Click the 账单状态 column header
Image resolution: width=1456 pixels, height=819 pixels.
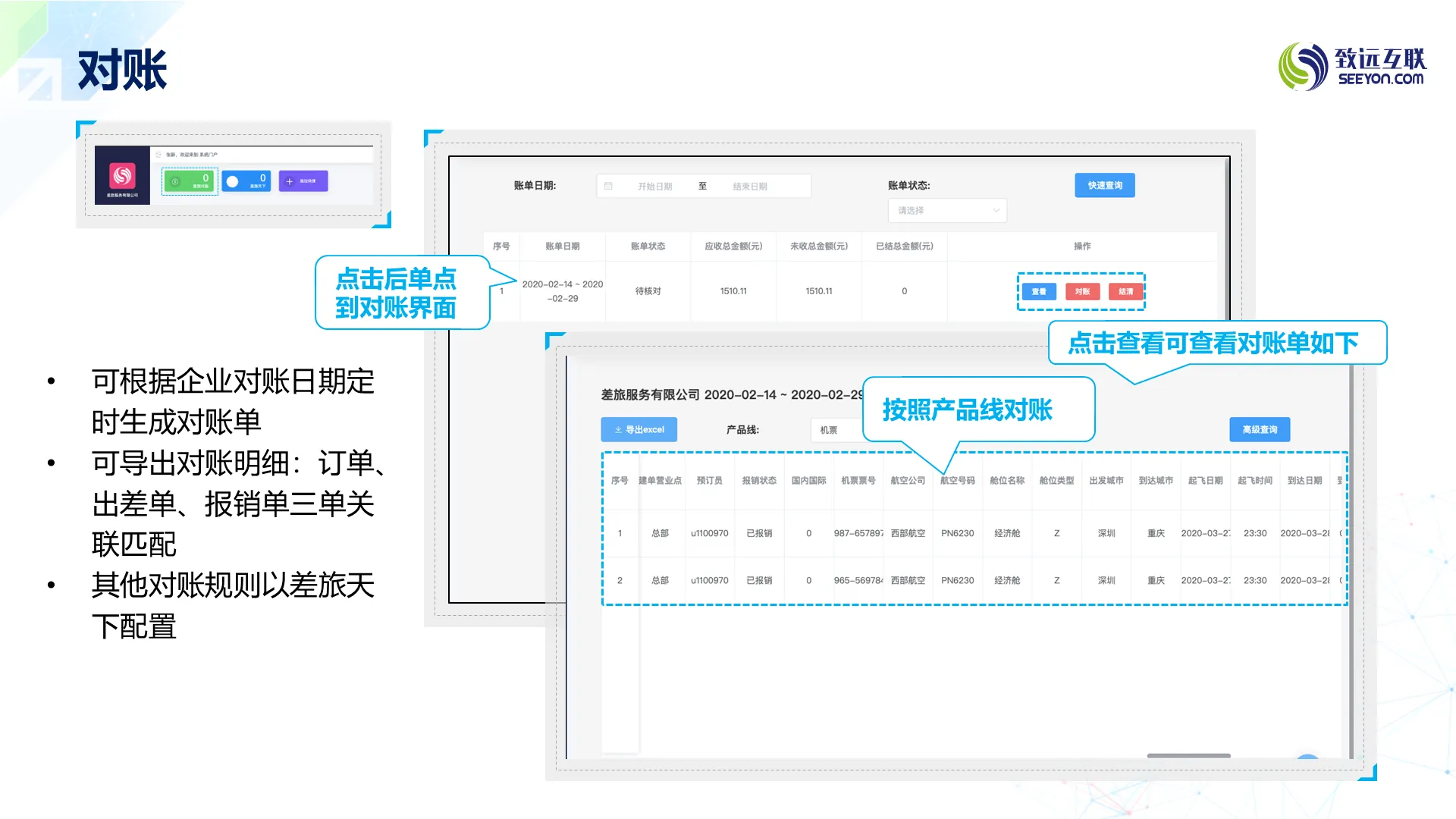click(648, 246)
